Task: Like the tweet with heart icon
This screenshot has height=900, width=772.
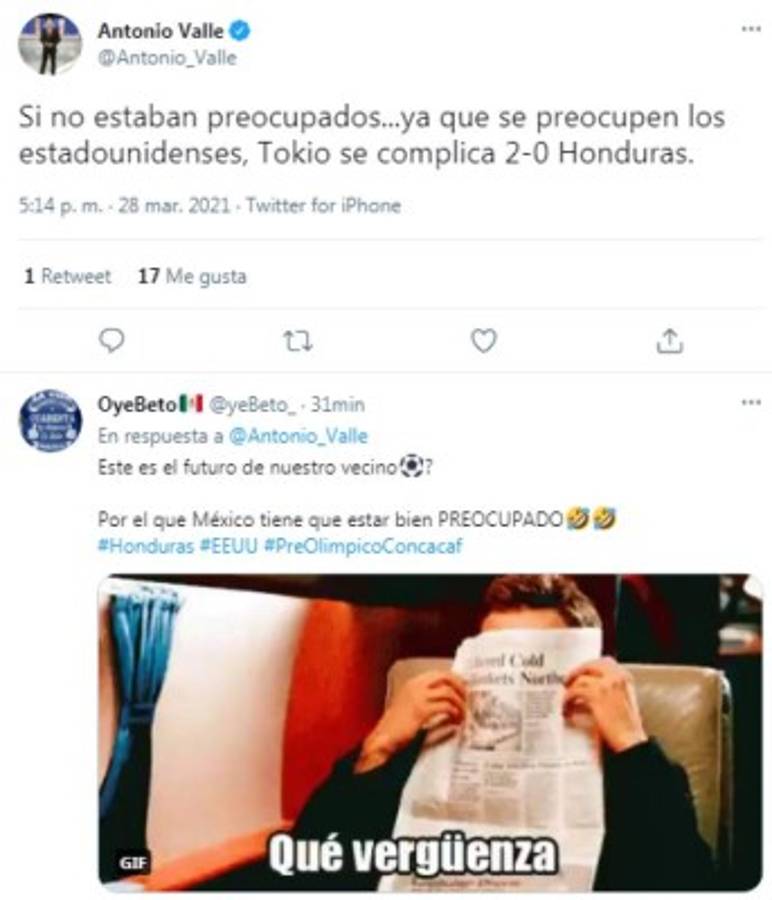Action: coord(484,341)
